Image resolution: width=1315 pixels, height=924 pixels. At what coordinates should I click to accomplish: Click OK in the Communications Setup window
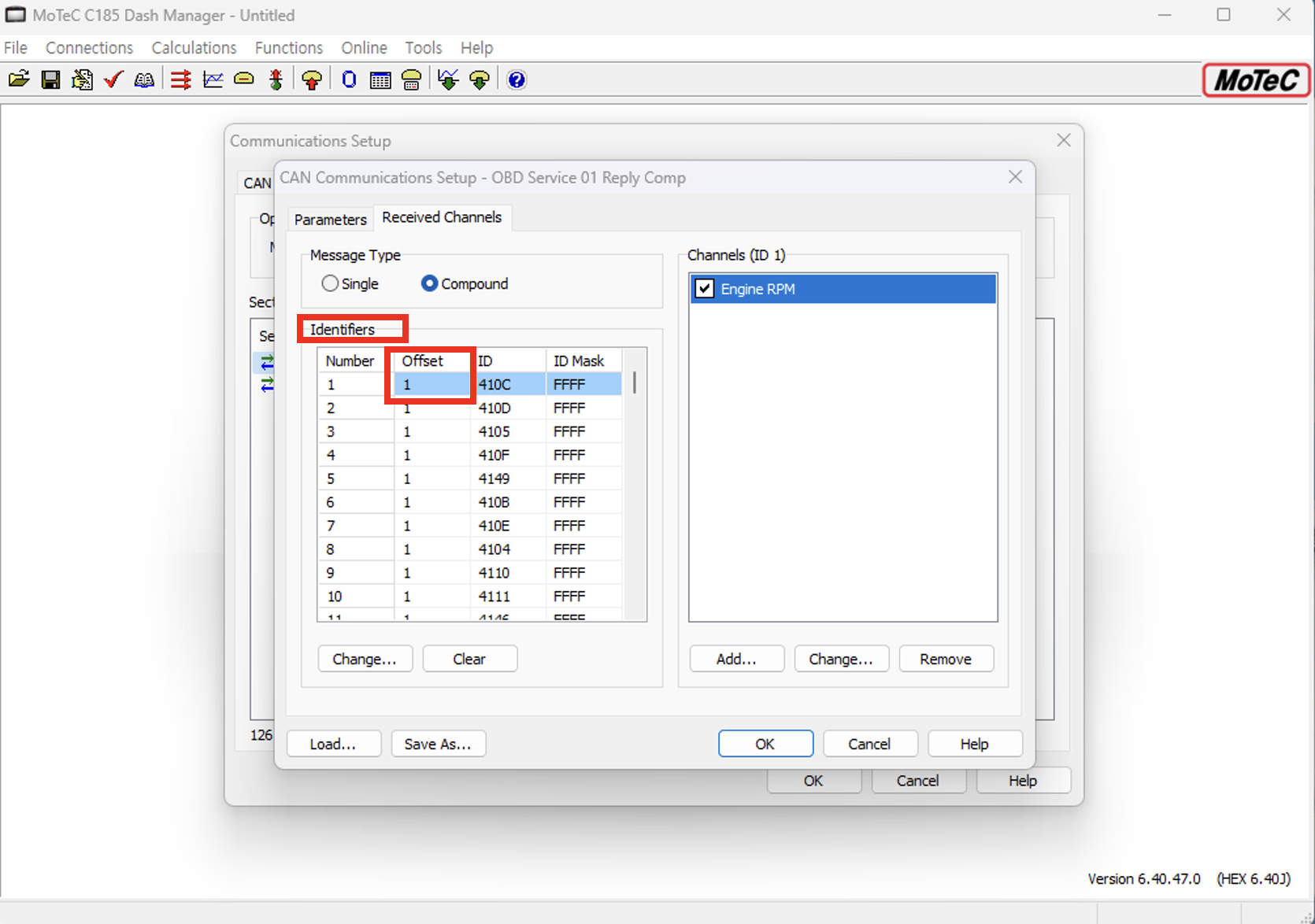813,781
